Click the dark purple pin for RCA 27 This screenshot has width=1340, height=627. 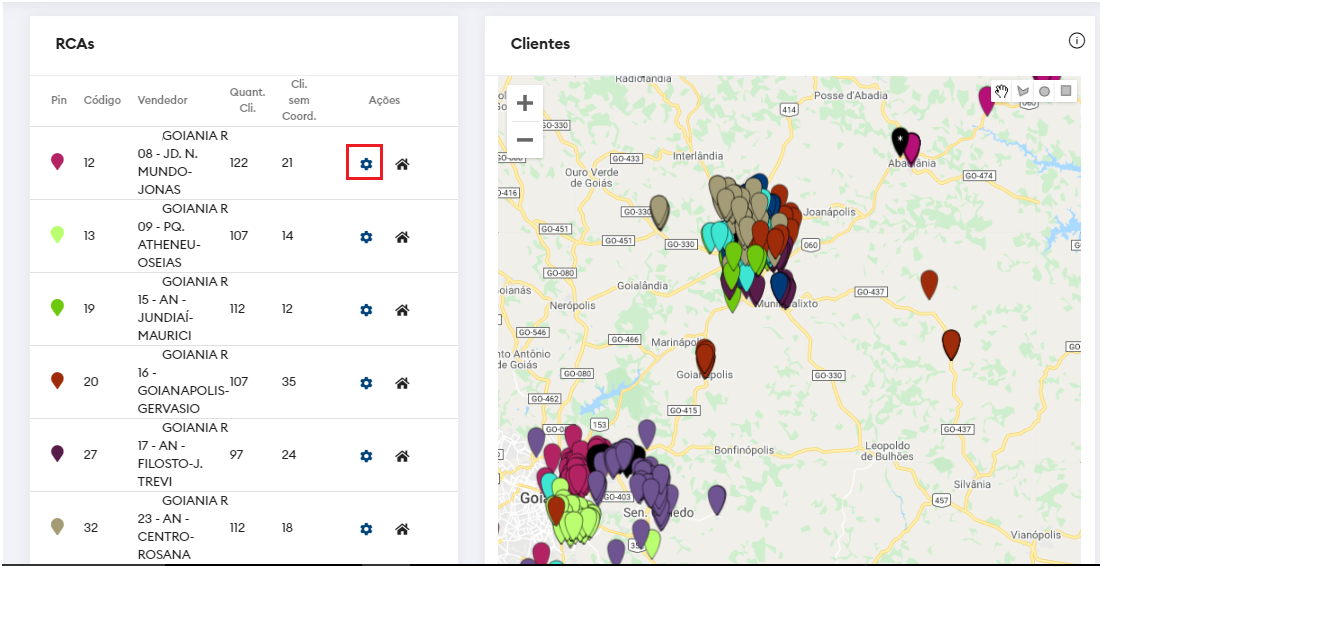[57, 453]
